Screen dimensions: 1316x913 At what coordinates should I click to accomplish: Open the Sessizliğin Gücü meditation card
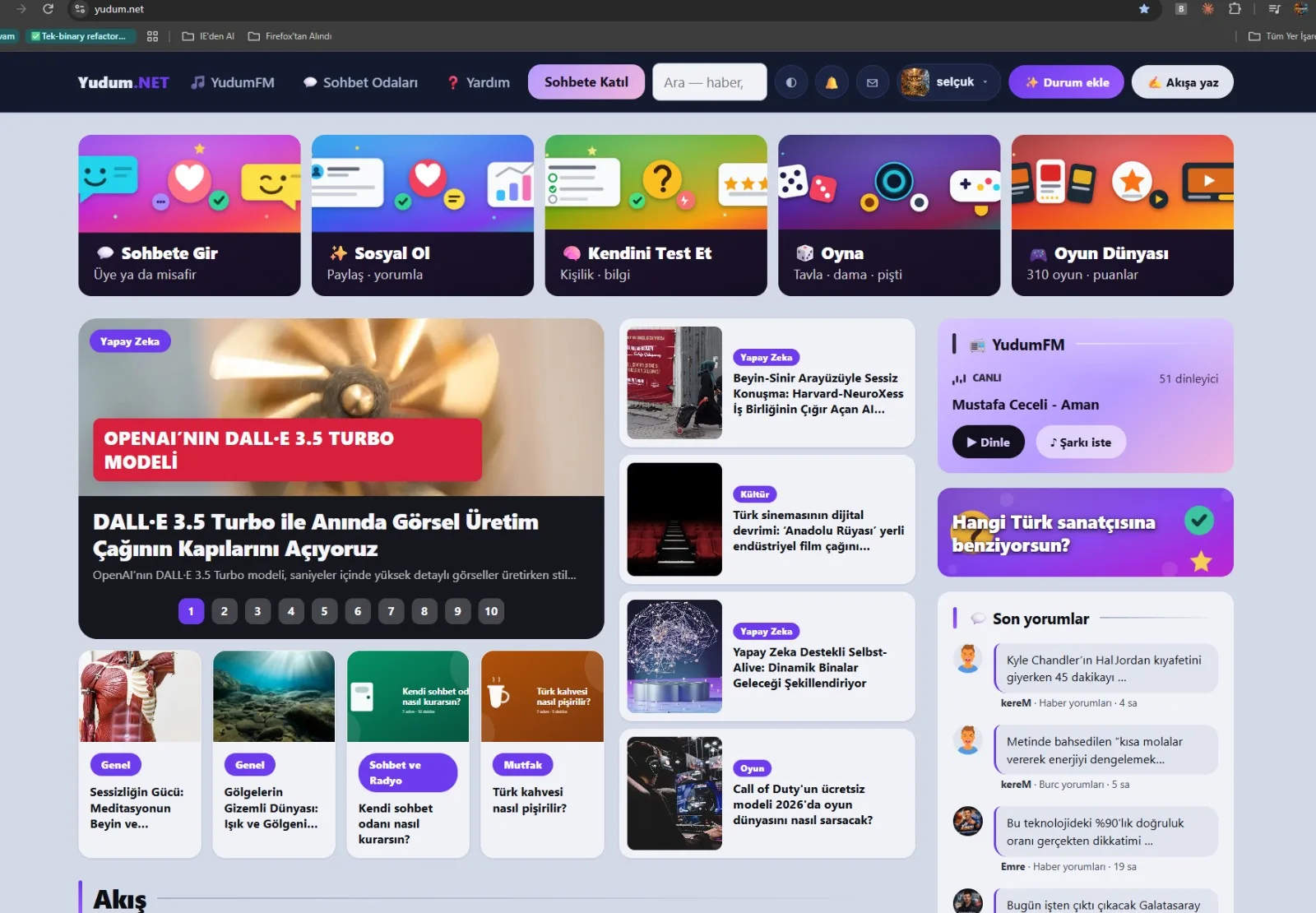click(x=140, y=754)
